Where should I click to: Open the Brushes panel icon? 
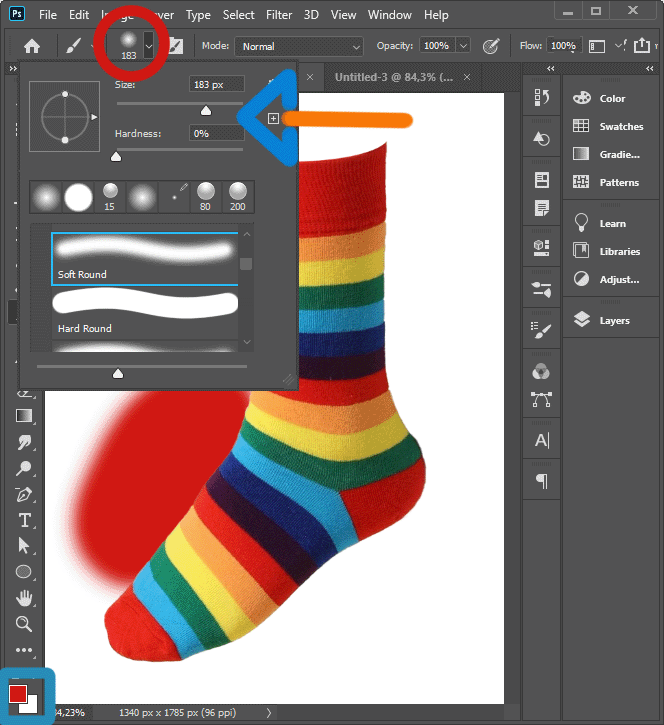pyautogui.click(x=541, y=289)
